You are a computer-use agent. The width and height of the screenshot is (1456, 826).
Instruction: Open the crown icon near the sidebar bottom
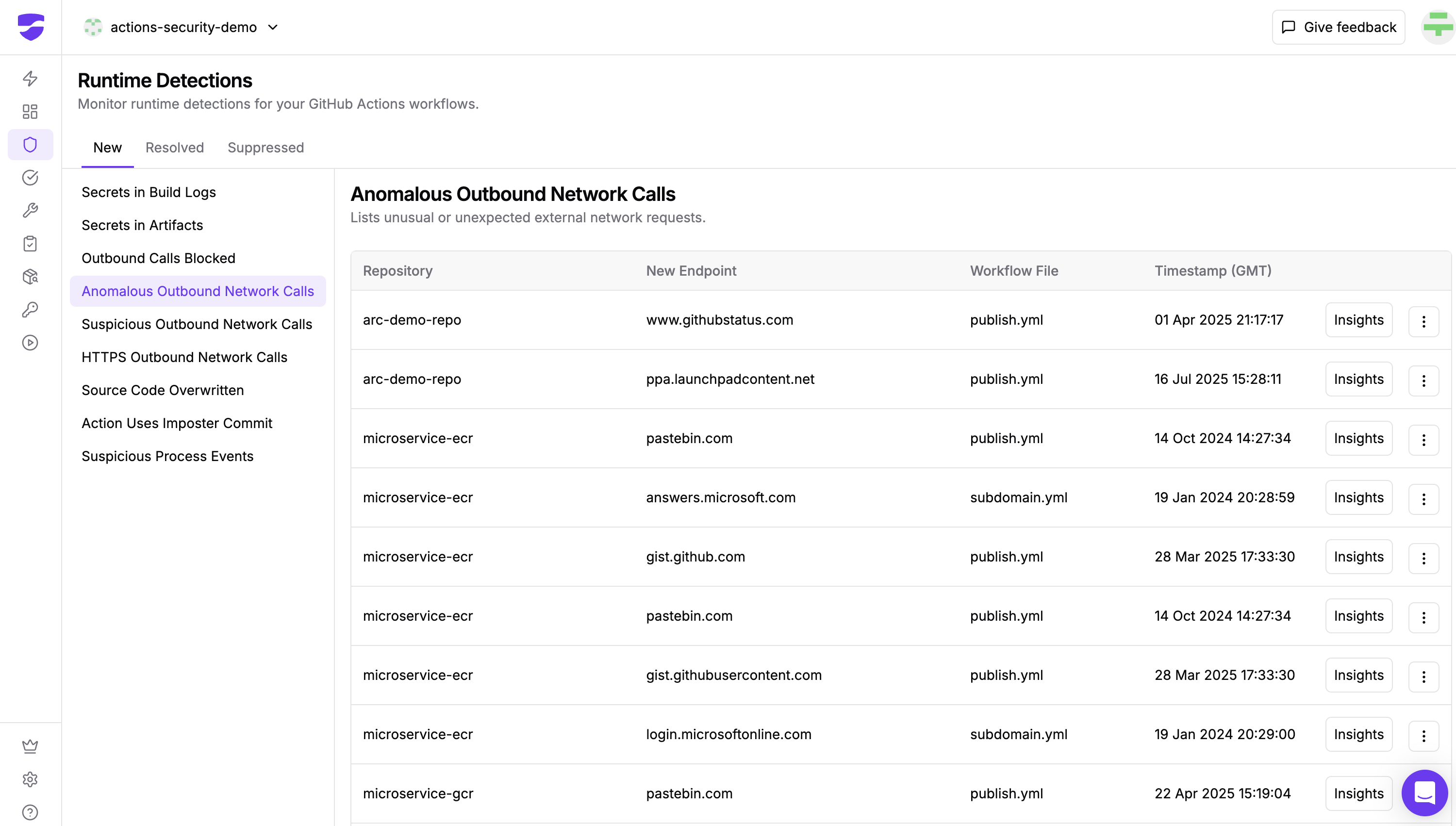tap(30, 746)
